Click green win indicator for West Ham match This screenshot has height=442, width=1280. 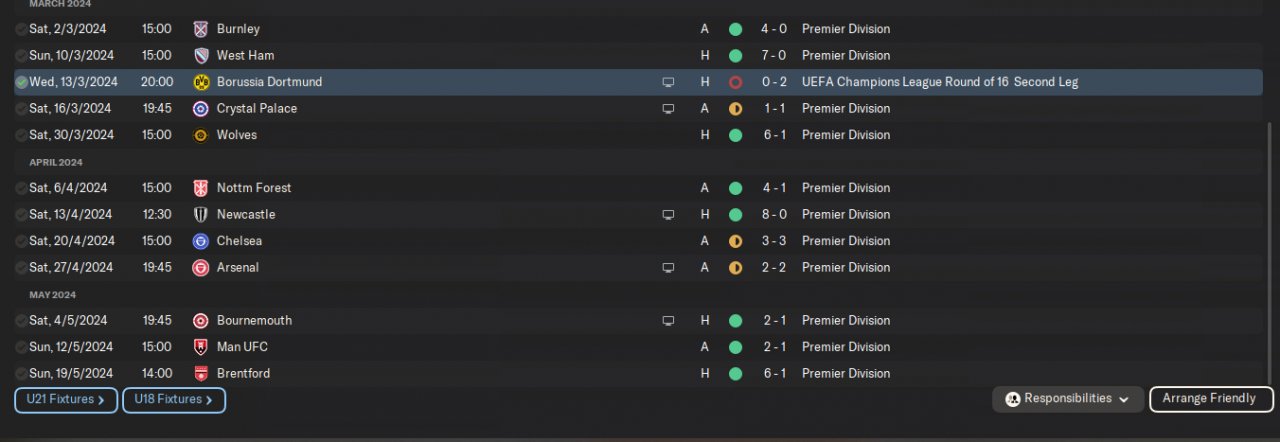click(735, 55)
